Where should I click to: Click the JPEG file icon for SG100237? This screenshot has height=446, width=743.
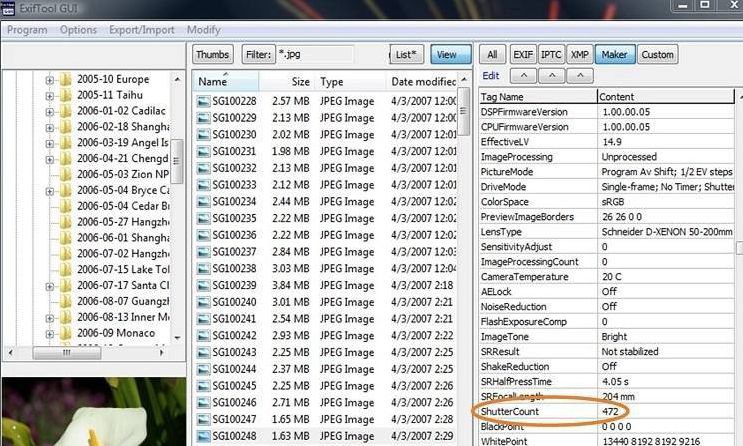[203, 252]
